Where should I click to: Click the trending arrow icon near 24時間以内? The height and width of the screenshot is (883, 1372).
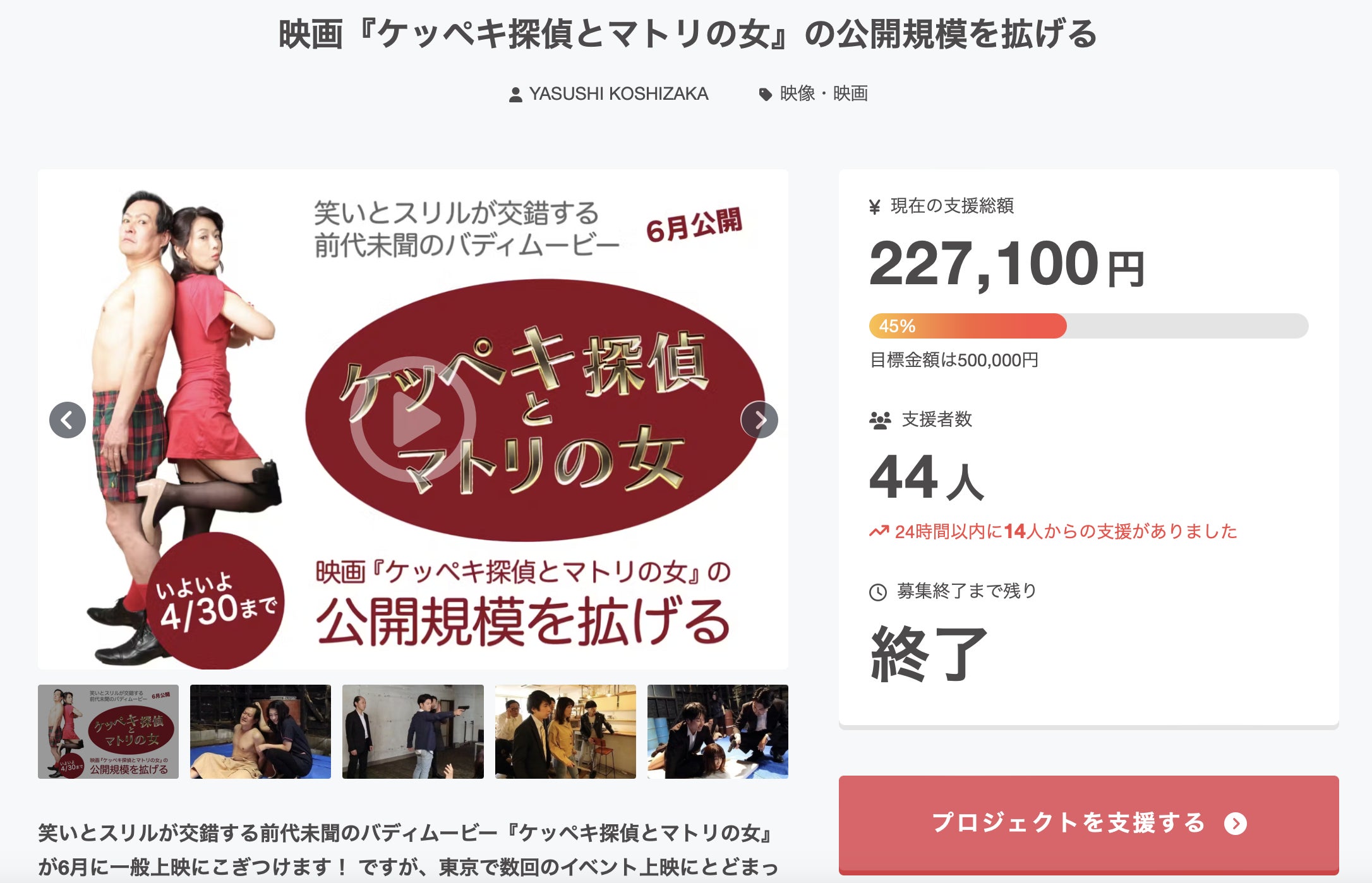pos(879,532)
